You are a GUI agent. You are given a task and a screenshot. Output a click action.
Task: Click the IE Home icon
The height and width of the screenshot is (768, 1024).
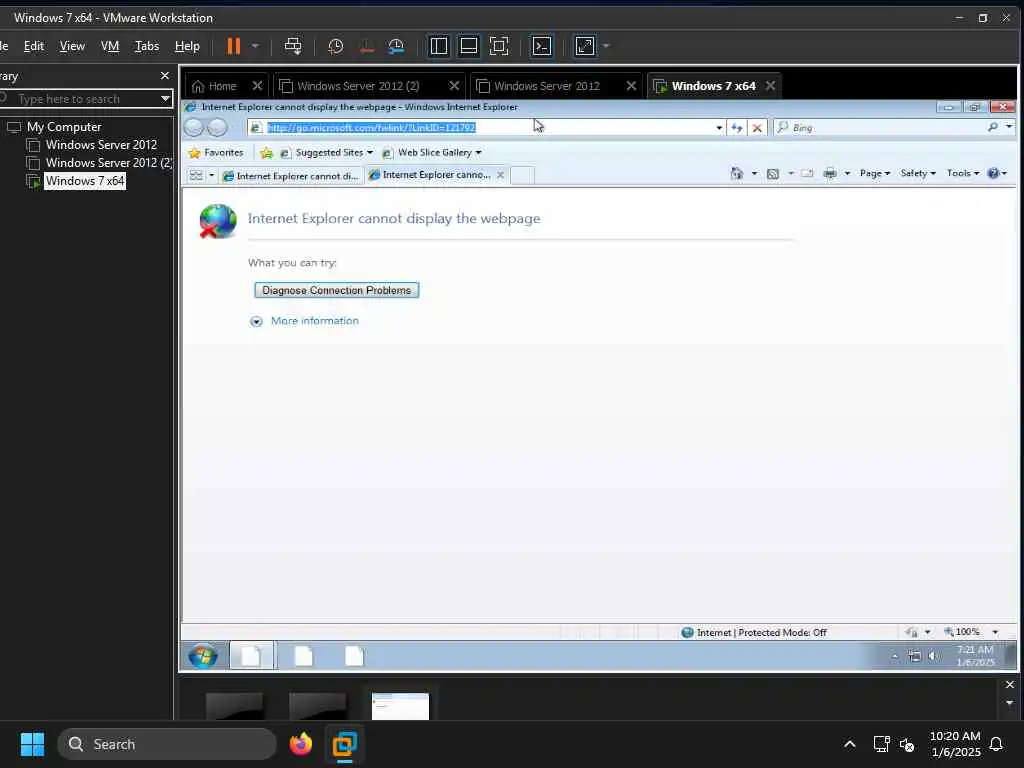(x=737, y=173)
